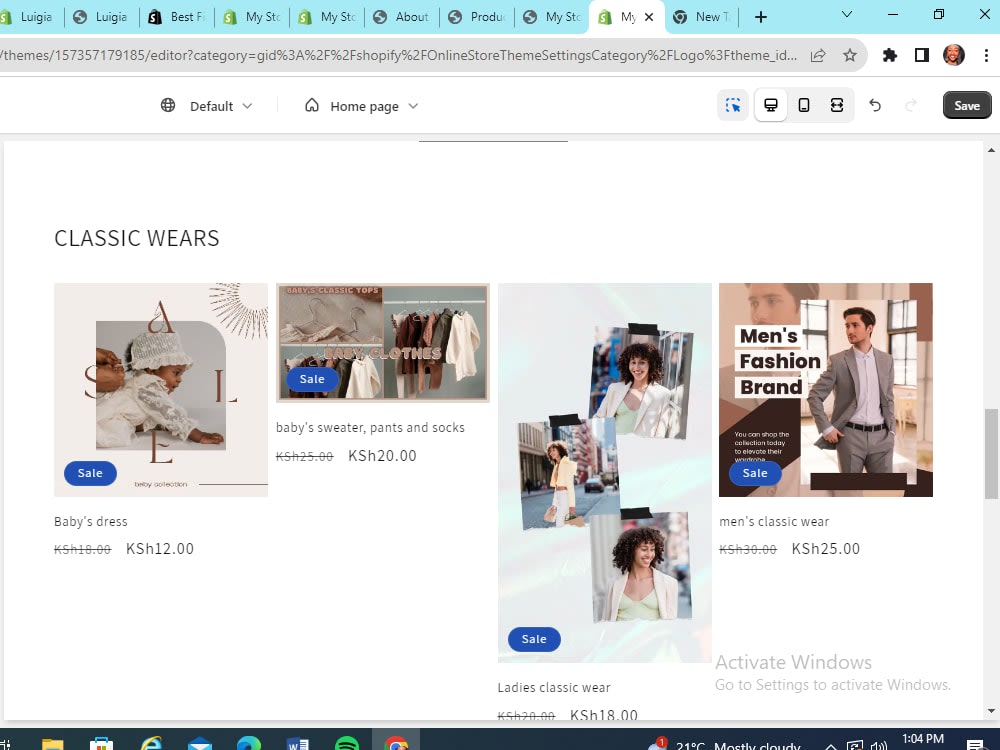The image size is (1000, 750).
Task: Click the men's classic wear title
Action: point(774,522)
